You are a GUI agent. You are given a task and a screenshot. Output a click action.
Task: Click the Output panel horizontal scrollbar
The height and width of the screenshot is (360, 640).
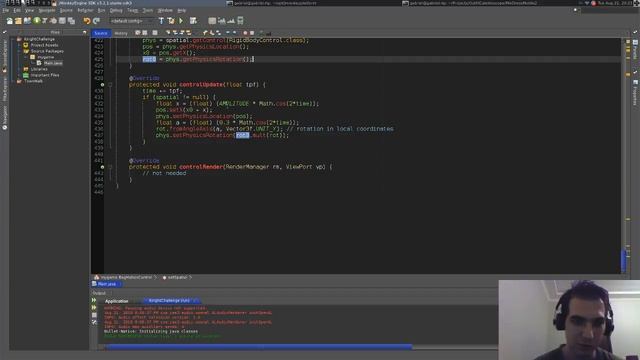pos(259,347)
